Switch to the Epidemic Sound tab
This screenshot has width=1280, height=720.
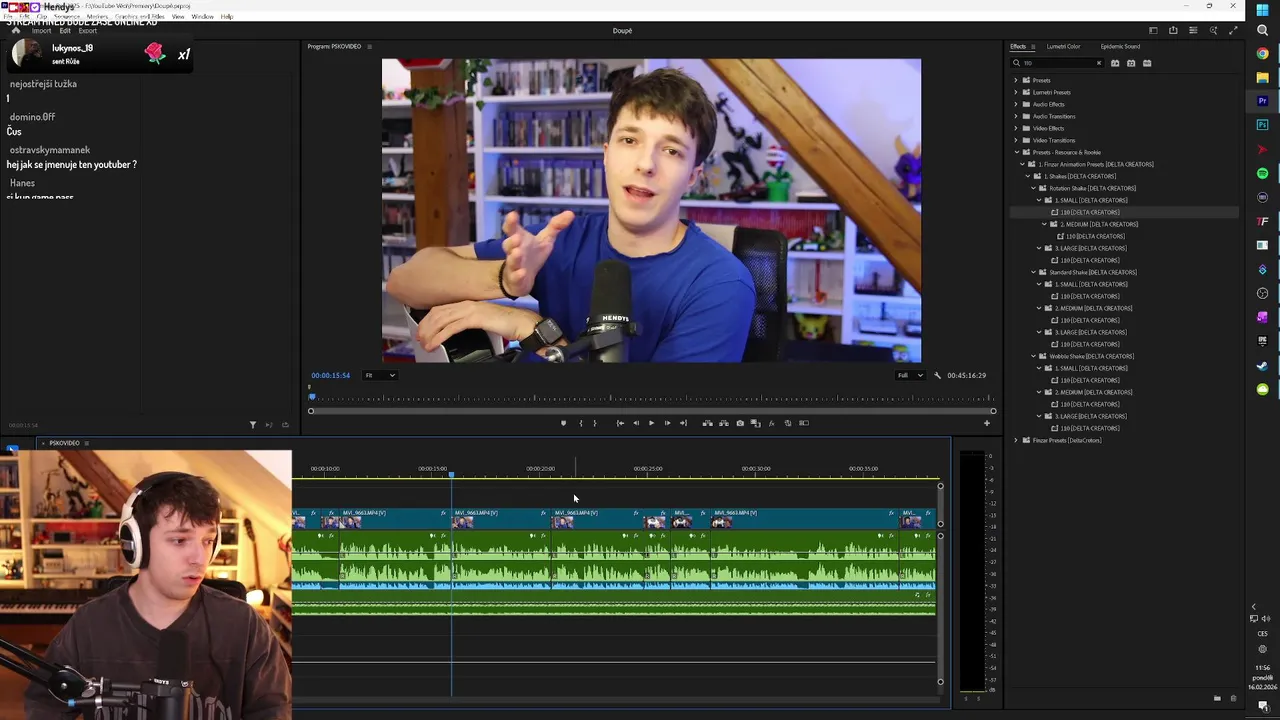tap(1120, 46)
